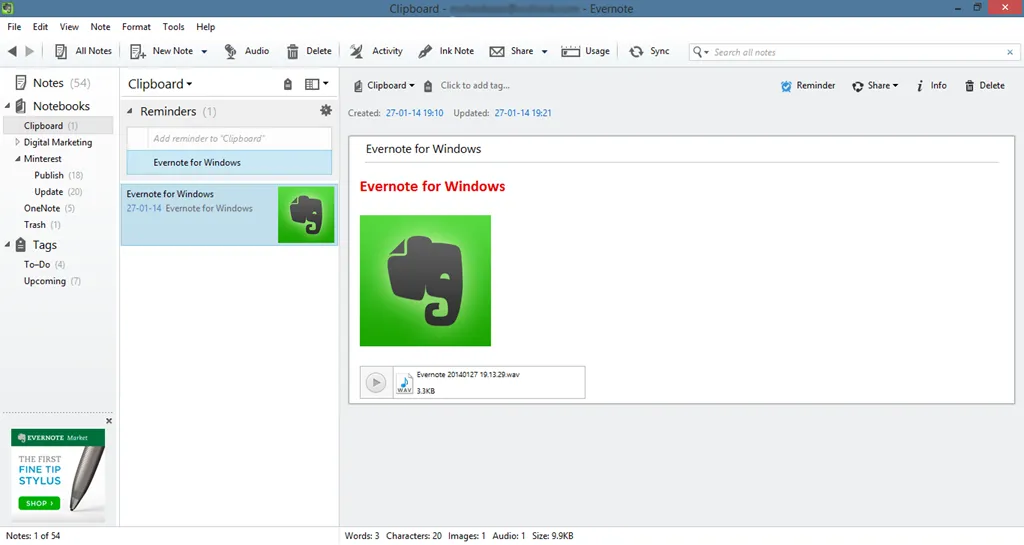Select the WAV file attachment icon
The width and height of the screenshot is (1024, 545).
pyautogui.click(x=404, y=383)
